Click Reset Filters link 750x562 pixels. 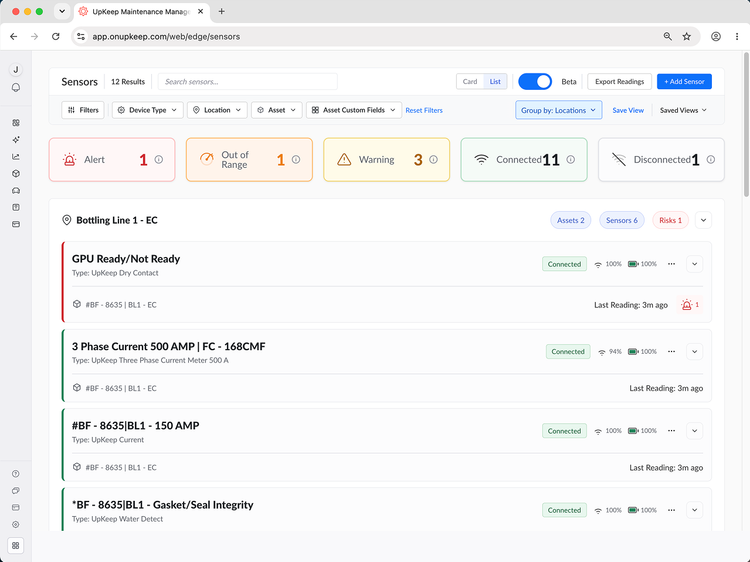[x=424, y=110]
